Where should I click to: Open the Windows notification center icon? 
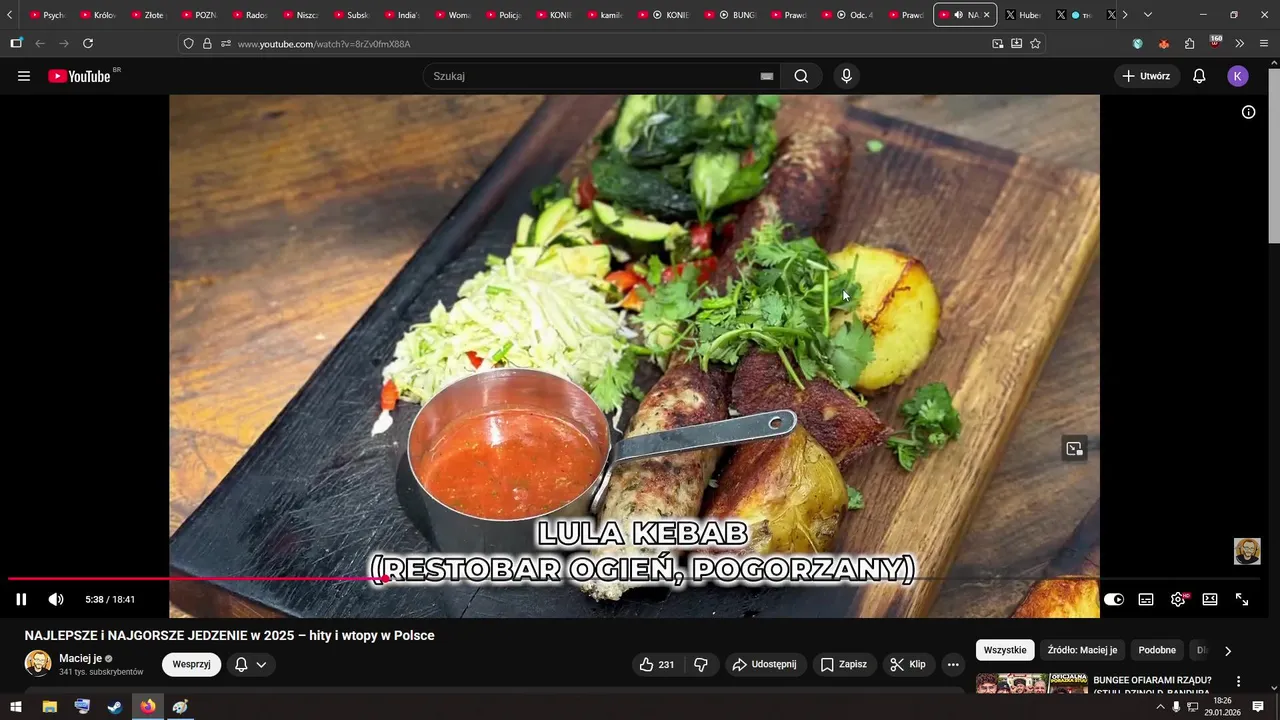[x=1259, y=707]
